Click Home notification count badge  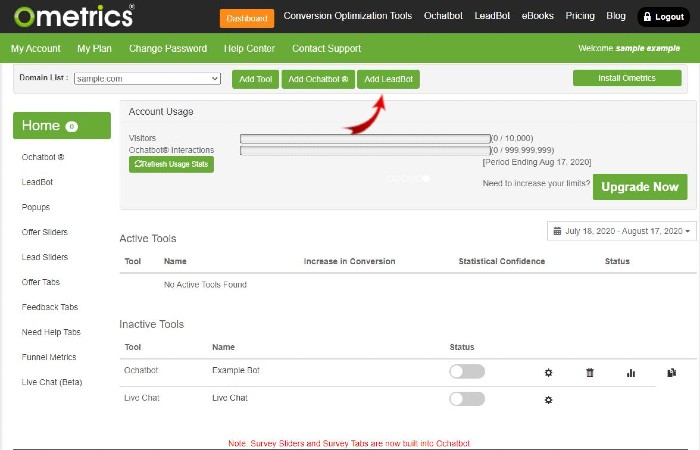tap(71, 127)
